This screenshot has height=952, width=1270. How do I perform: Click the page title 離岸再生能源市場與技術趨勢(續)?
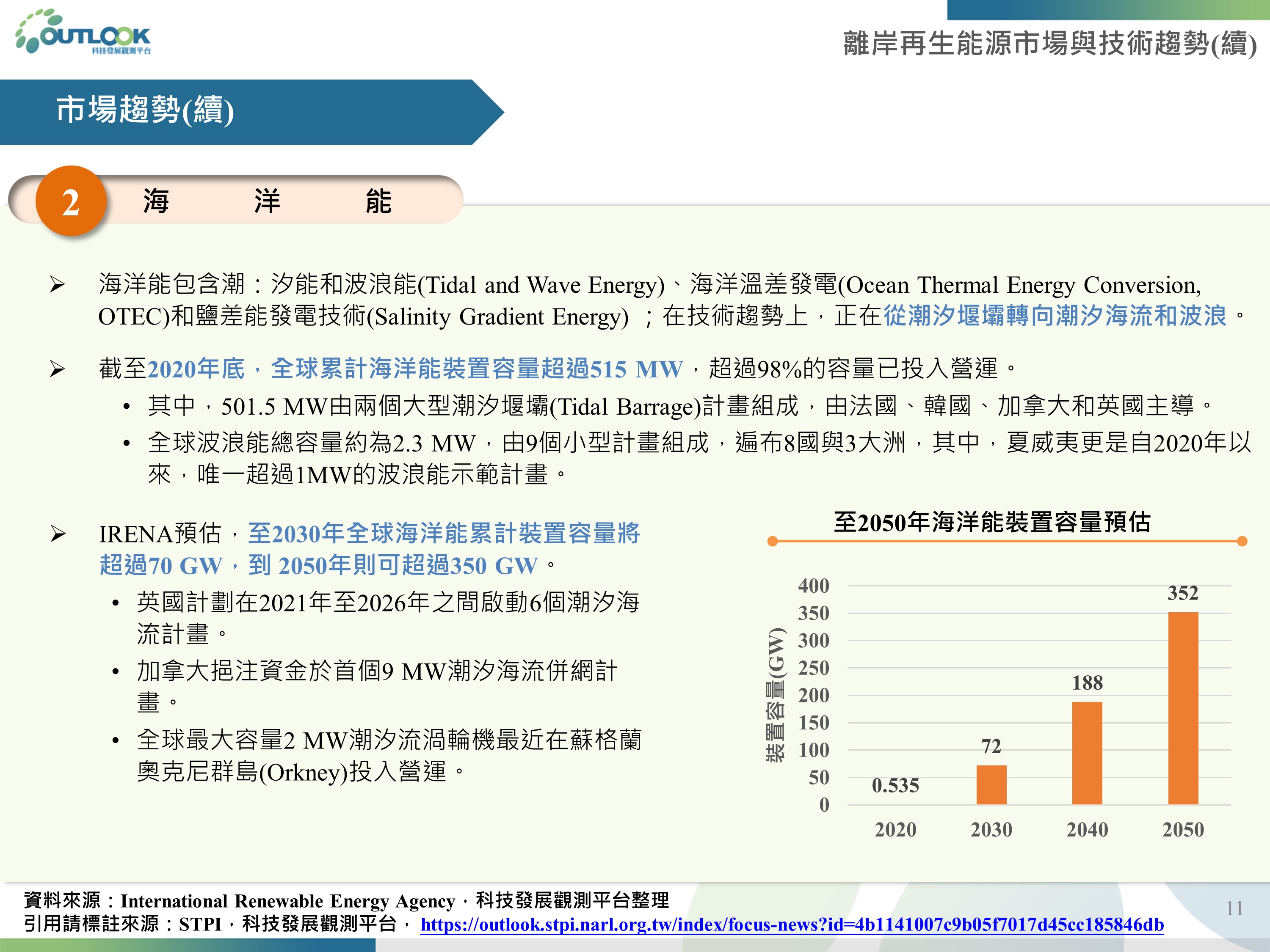click(1049, 44)
